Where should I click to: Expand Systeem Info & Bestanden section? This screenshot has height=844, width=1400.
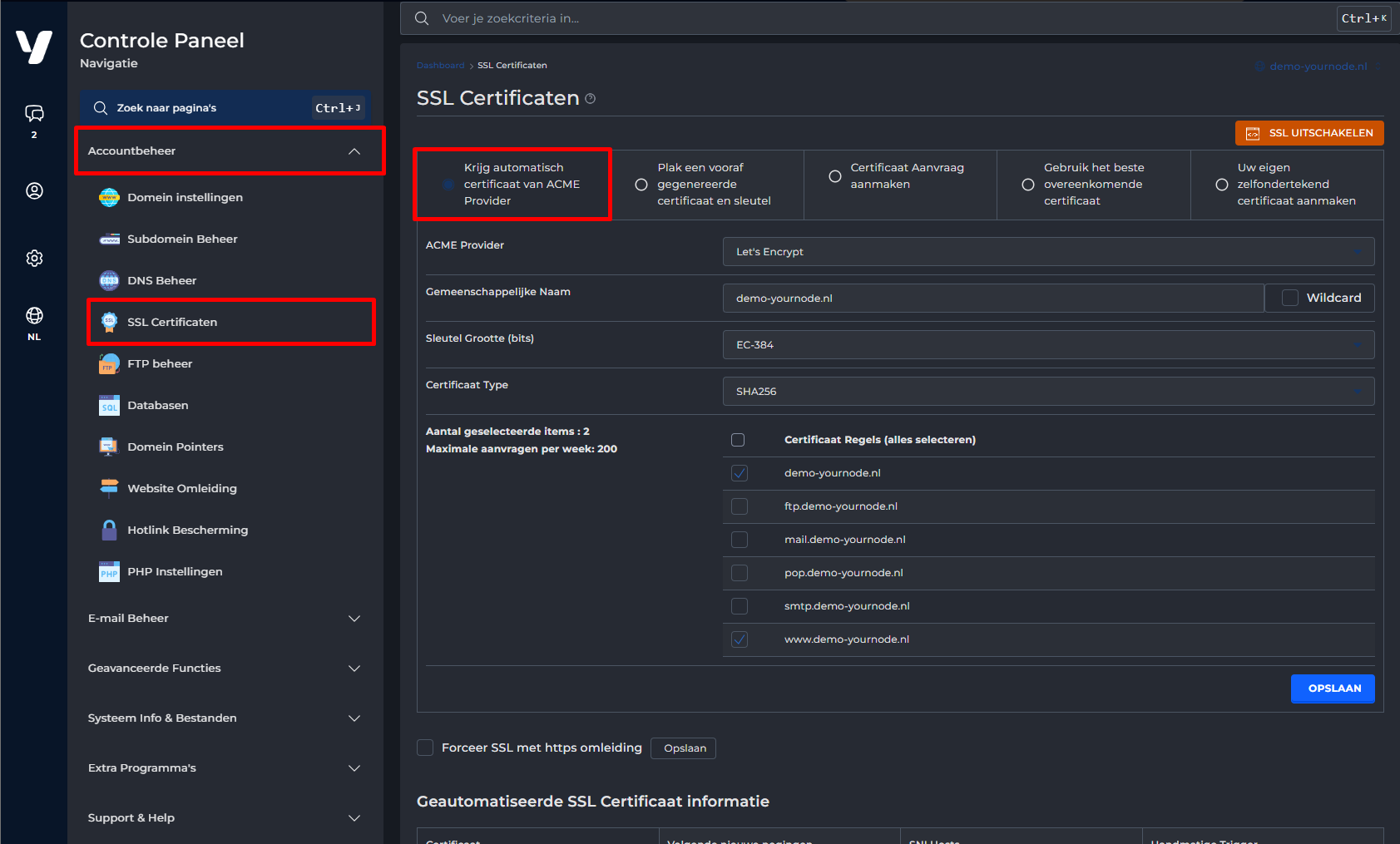(x=225, y=718)
